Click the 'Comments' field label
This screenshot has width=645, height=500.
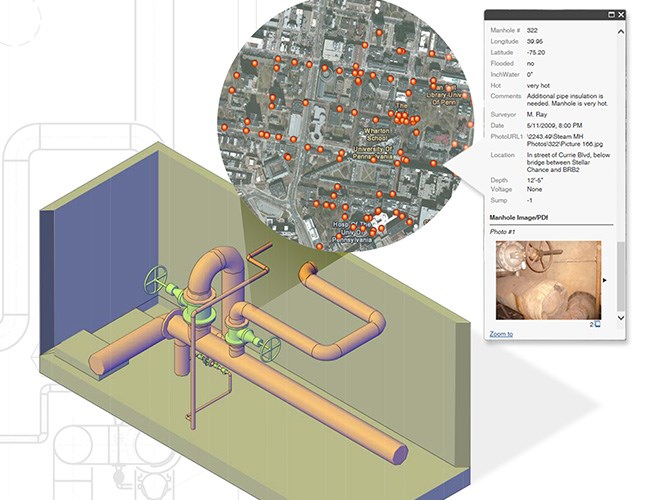coord(506,96)
